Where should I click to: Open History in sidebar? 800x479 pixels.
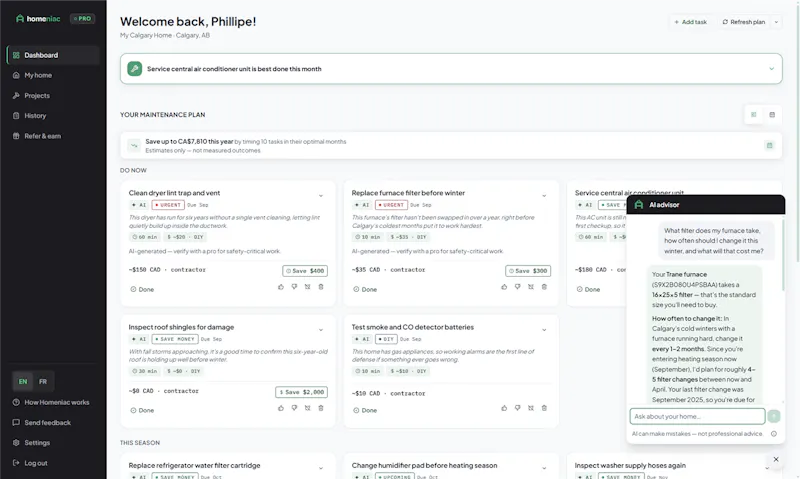click(53, 116)
